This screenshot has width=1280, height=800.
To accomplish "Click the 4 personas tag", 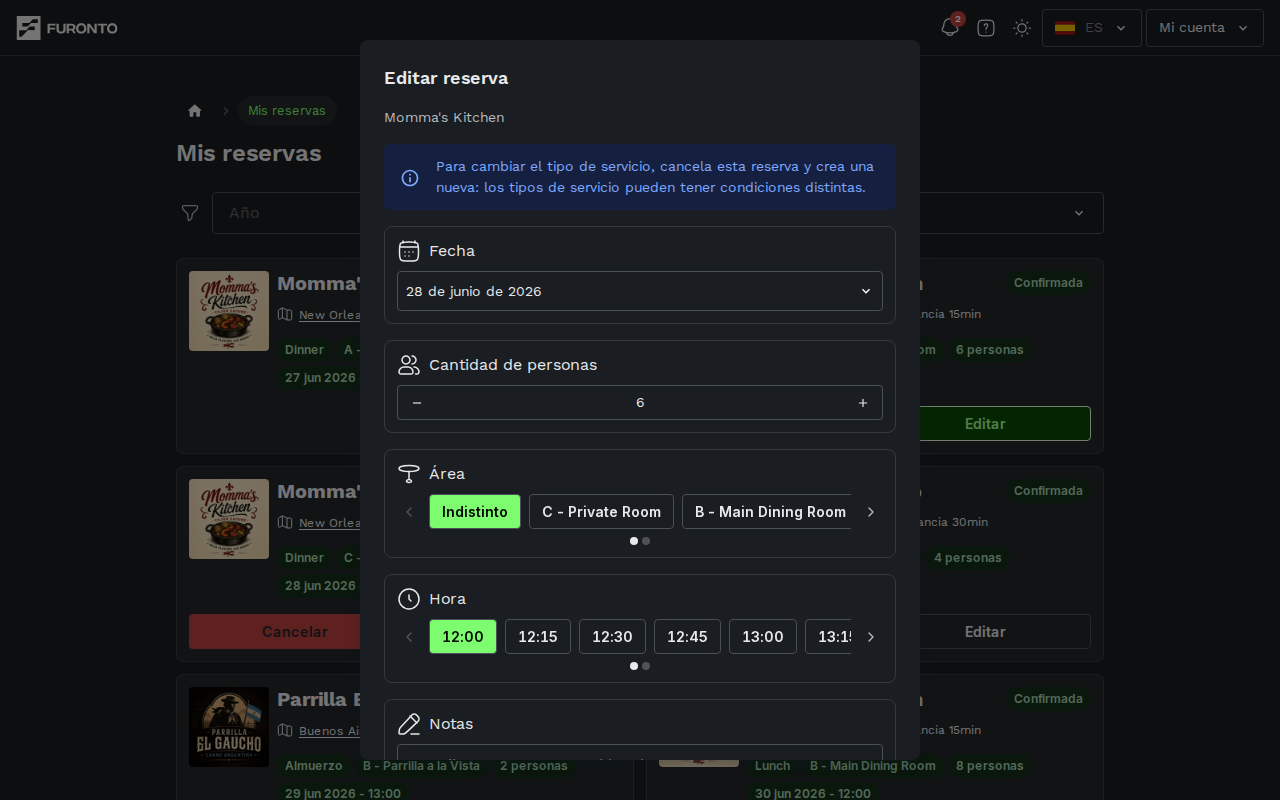I will pos(968,558).
